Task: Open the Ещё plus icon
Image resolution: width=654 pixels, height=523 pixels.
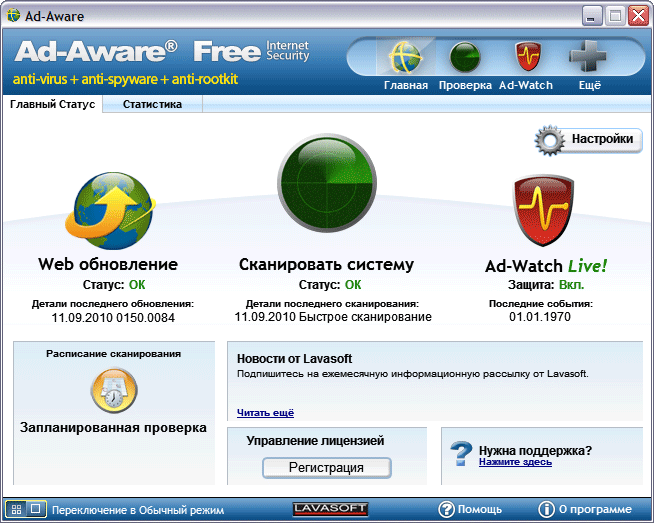Action: click(x=588, y=56)
